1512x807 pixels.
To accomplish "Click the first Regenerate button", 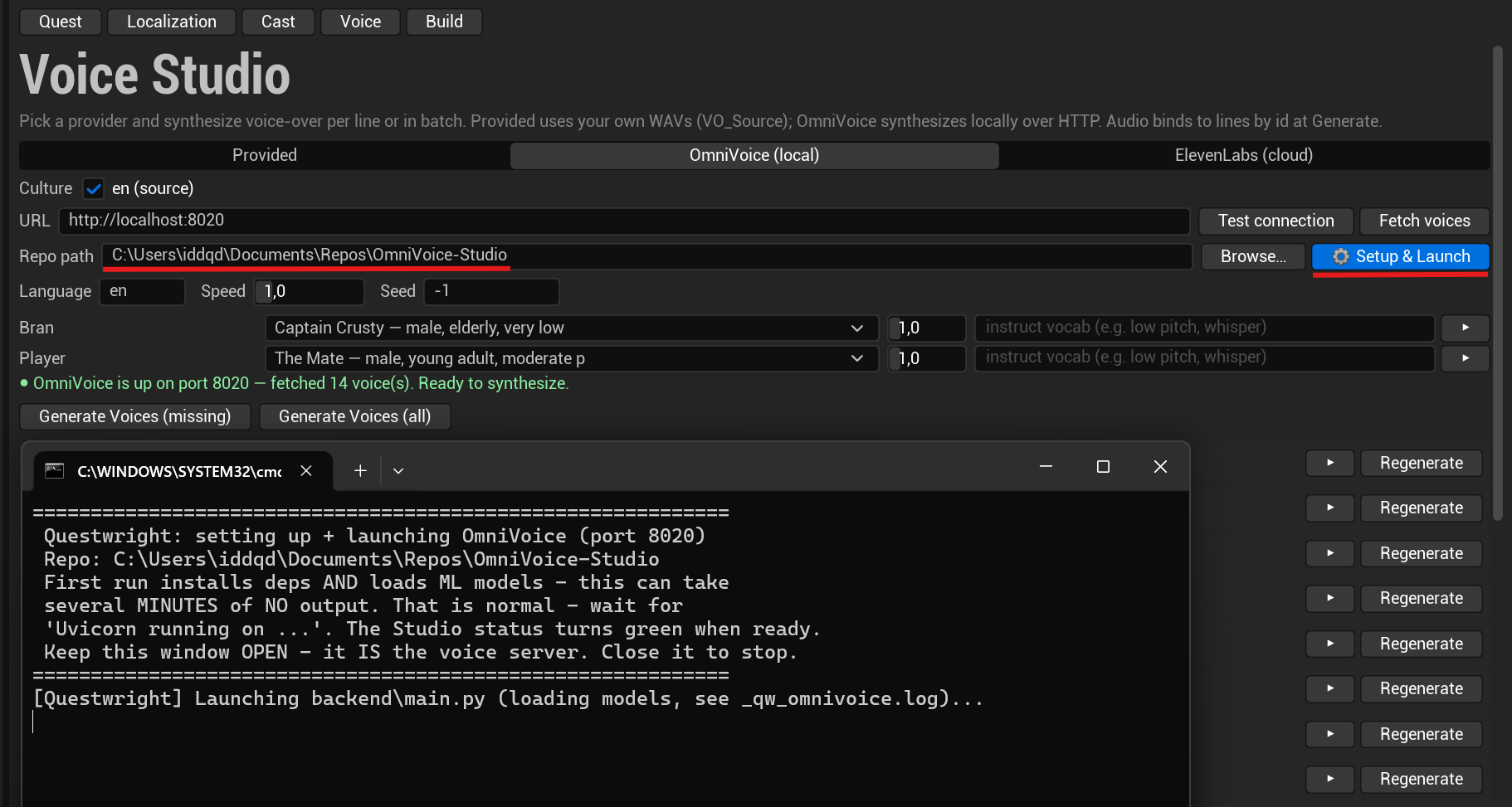I will (x=1421, y=463).
